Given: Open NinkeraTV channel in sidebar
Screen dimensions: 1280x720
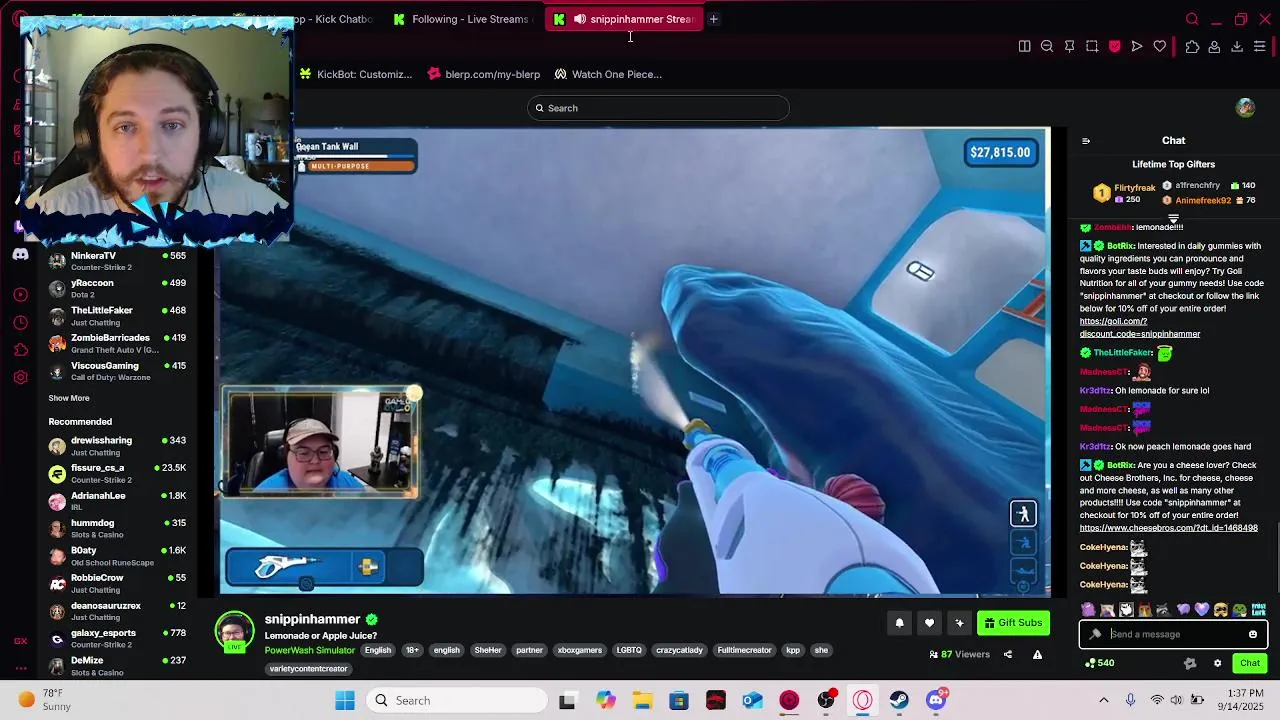Looking at the screenshot, I should [x=117, y=261].
